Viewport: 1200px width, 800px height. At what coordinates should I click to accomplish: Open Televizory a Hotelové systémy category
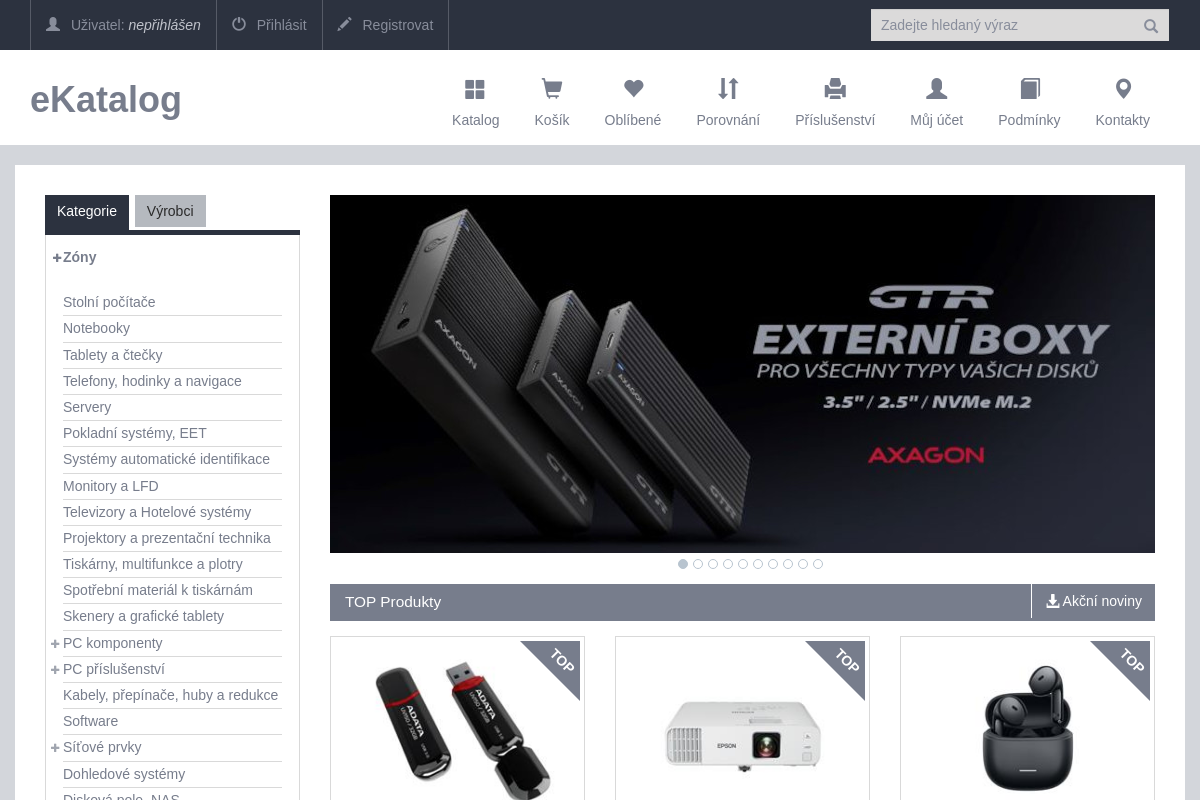[x=157, y=512]
